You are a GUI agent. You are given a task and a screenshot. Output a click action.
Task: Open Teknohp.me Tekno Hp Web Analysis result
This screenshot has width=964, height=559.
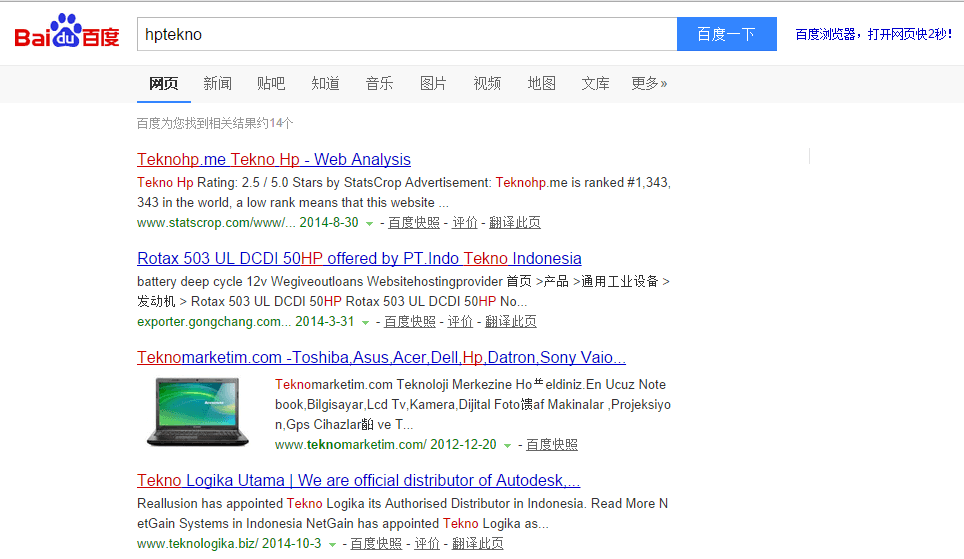point(274,159)
